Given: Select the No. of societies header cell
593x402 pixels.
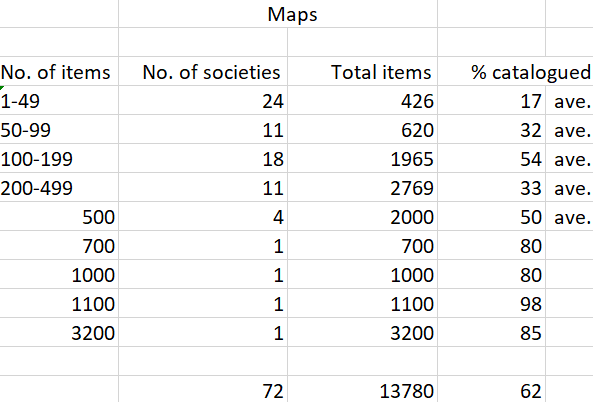Looking at the screenshot, I should click(203, 71).
